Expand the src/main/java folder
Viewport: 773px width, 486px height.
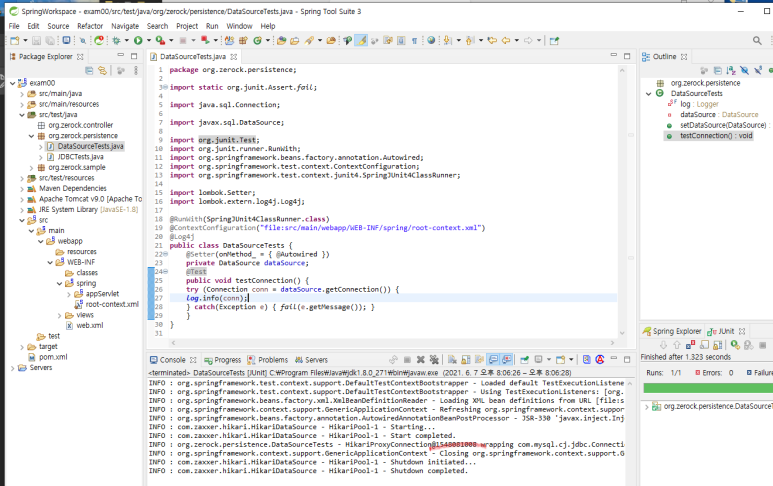(x=22, y=94)
